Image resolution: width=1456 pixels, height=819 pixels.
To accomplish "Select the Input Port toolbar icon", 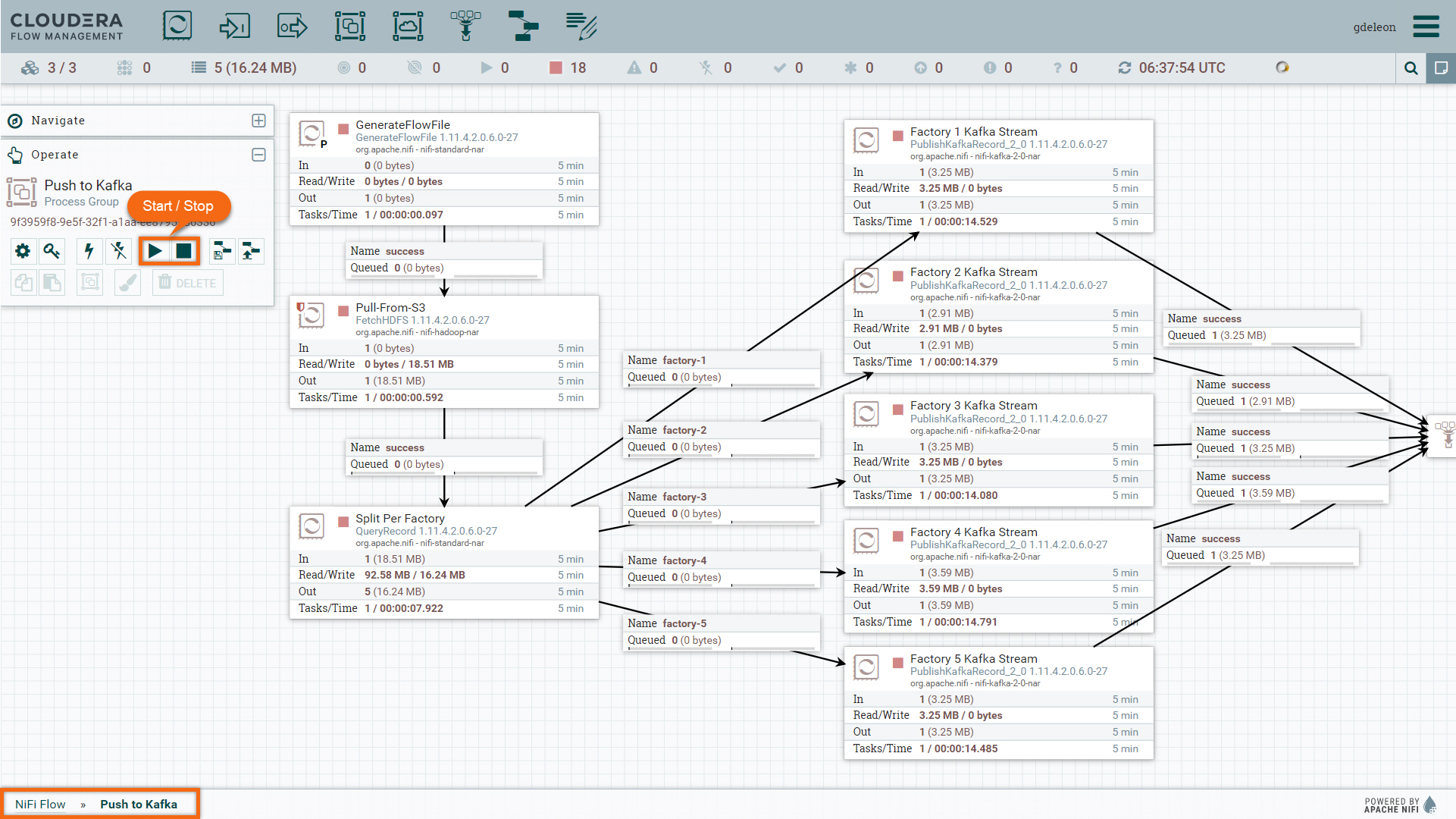I will coord(234,26).
